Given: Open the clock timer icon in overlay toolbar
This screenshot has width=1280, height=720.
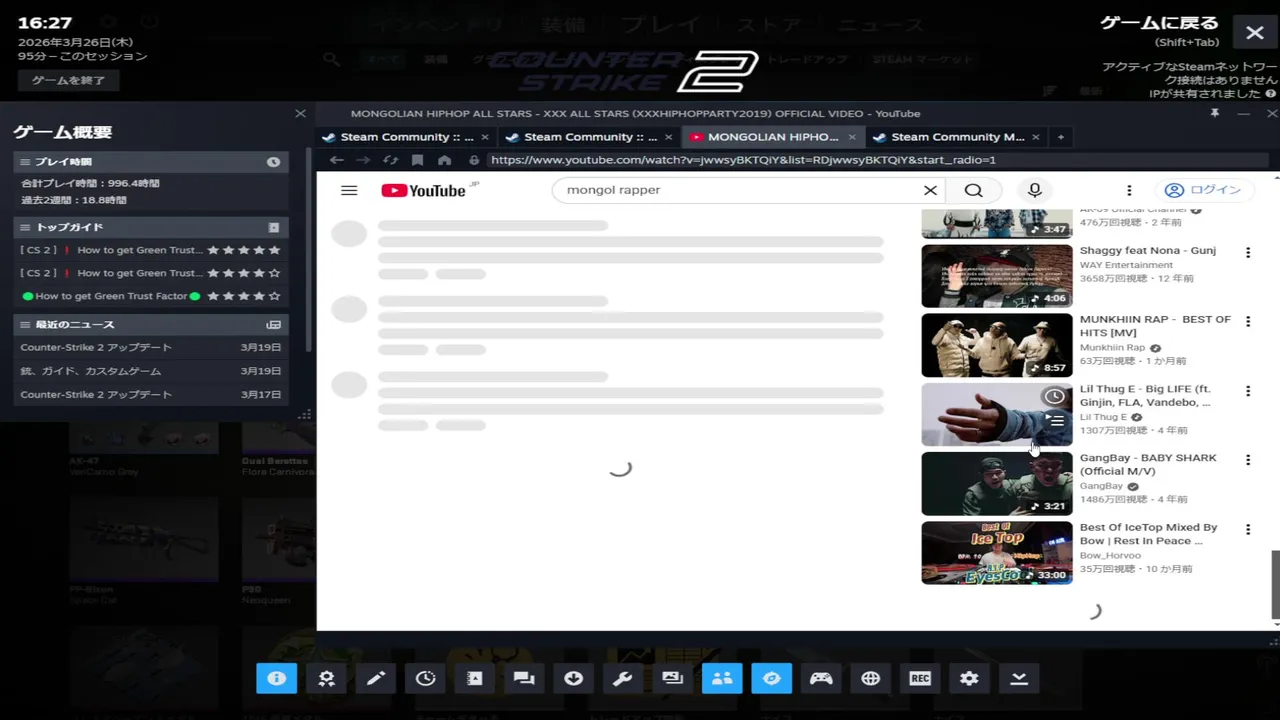Looking at the screenshot, I should coord(425,678).
